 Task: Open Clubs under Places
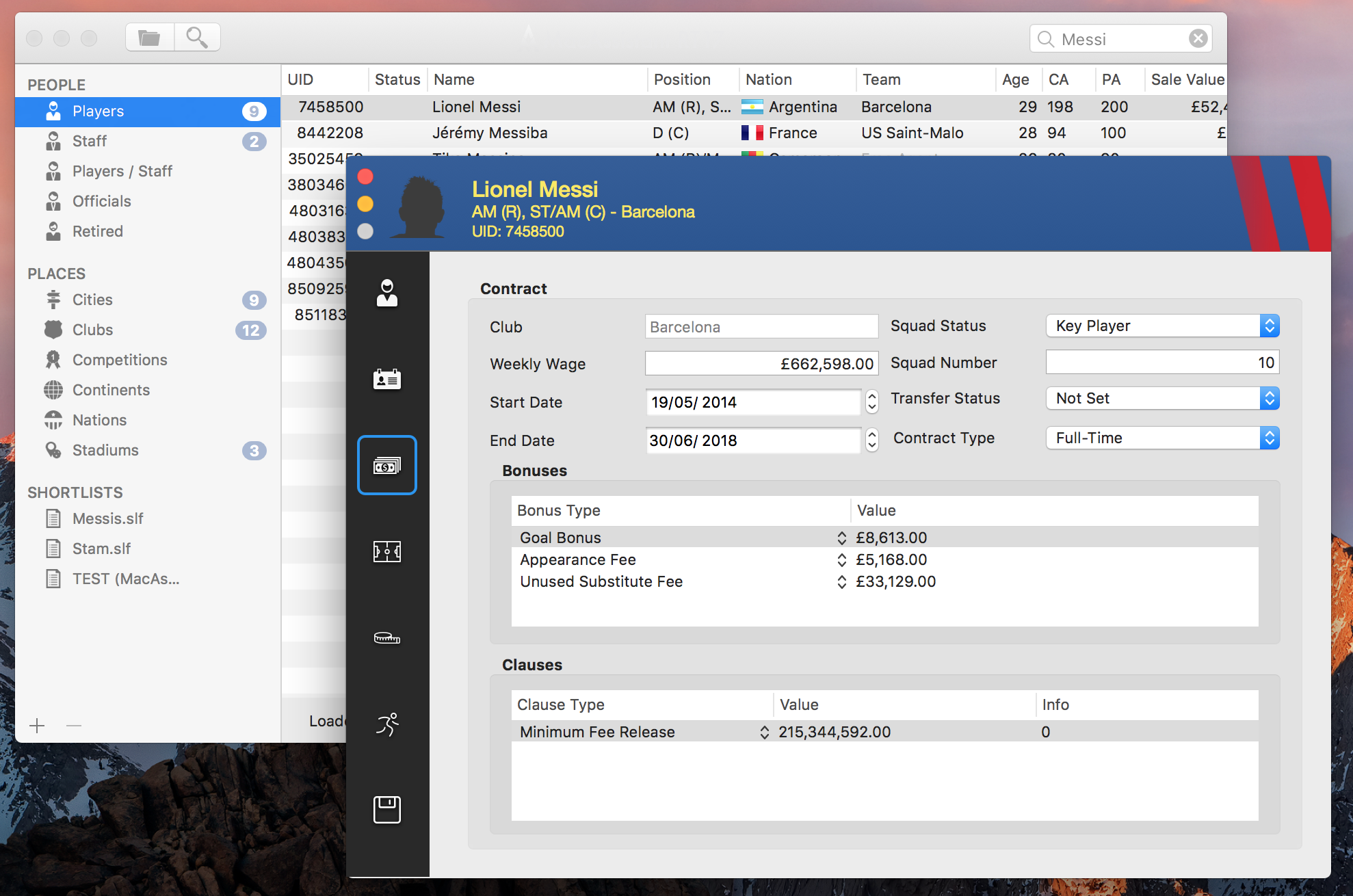pyautogui.click(x=148, y=330)
